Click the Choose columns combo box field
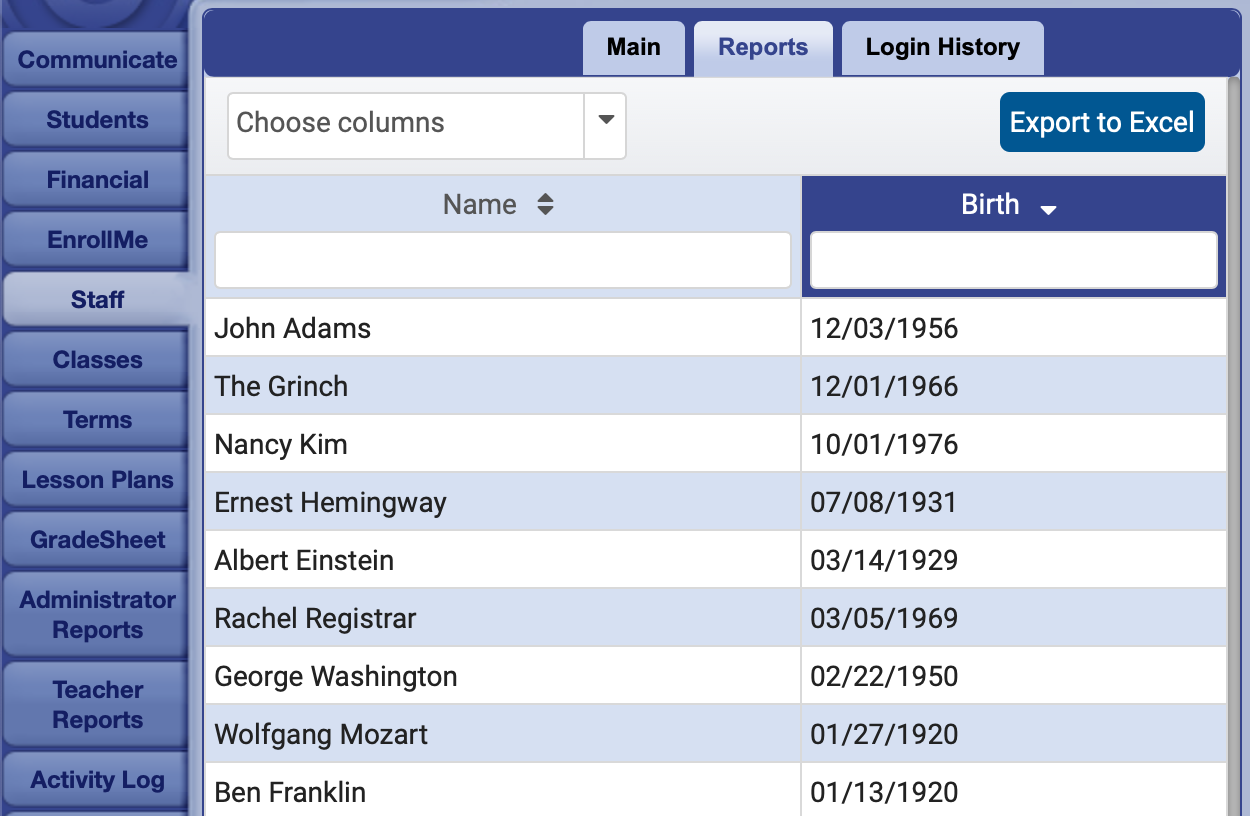The width and height of the screenshot is (1250, 816). (x=405, y=124)
